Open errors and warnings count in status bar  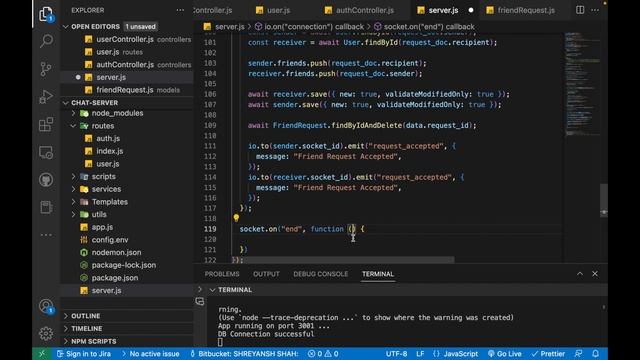[x=323, y=354]
